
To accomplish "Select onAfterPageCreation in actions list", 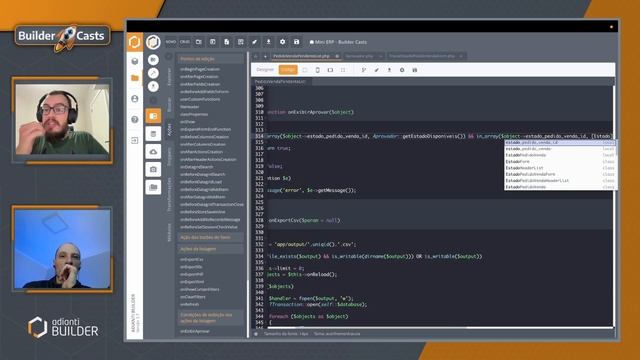I will (x=199, y=76).
